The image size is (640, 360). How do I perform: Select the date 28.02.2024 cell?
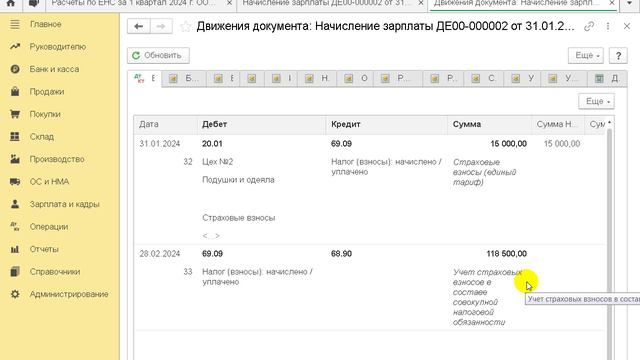(x=160, y=254)
